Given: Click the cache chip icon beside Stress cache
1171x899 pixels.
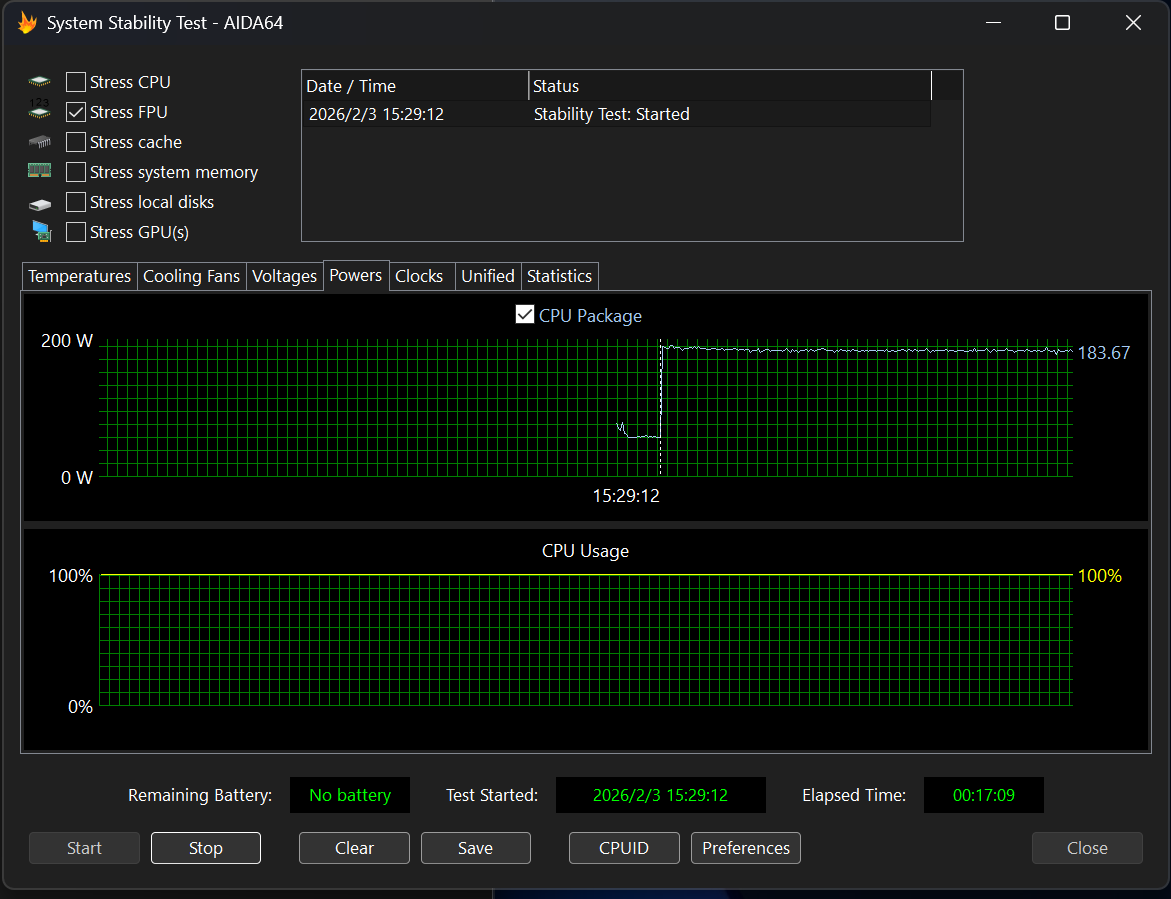Looking at the screenshot, I should (x=39, y=142).
